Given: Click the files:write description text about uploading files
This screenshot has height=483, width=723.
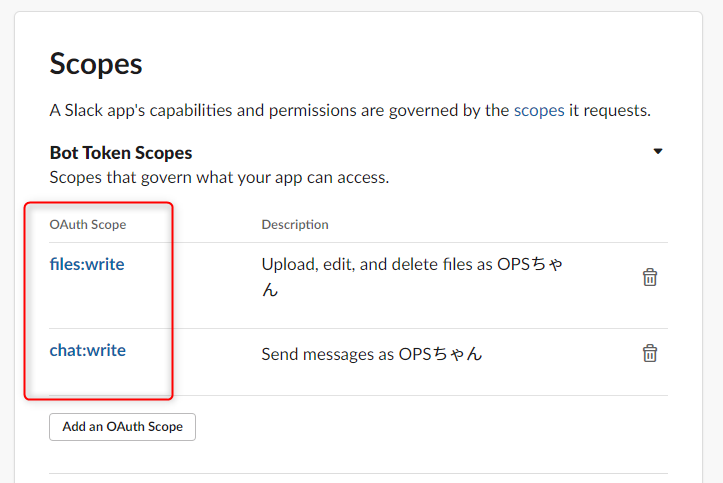Looking at the screenshot, I should pyautogui.click(x=412, y=277).
